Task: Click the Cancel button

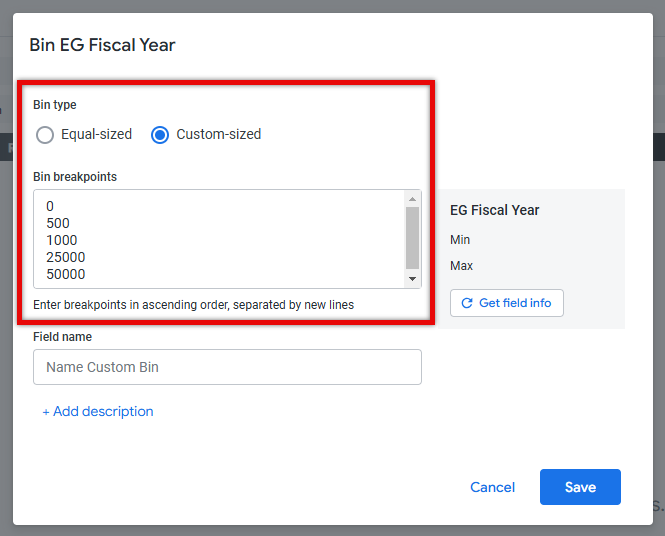Action: coord(492,487)
